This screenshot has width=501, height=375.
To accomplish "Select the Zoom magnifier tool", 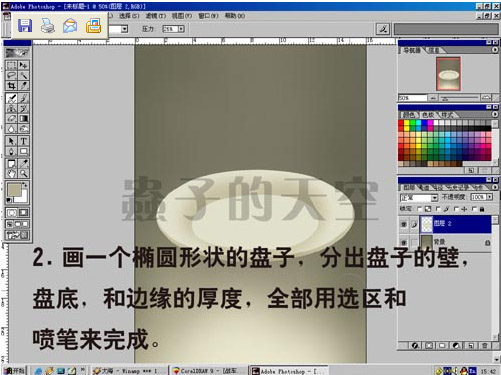I will (x=24, y=173).
